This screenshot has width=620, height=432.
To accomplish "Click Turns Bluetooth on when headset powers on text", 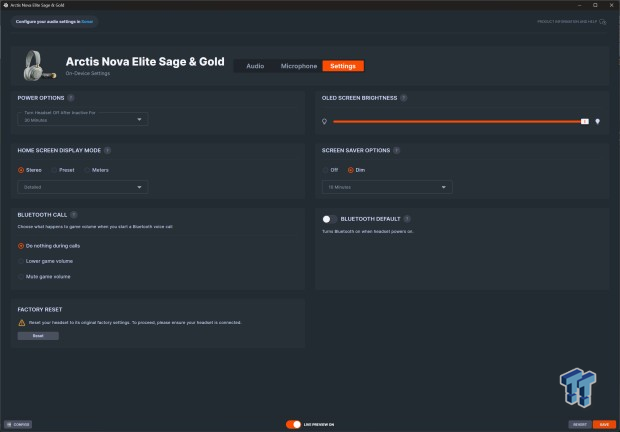I will 368,231.
